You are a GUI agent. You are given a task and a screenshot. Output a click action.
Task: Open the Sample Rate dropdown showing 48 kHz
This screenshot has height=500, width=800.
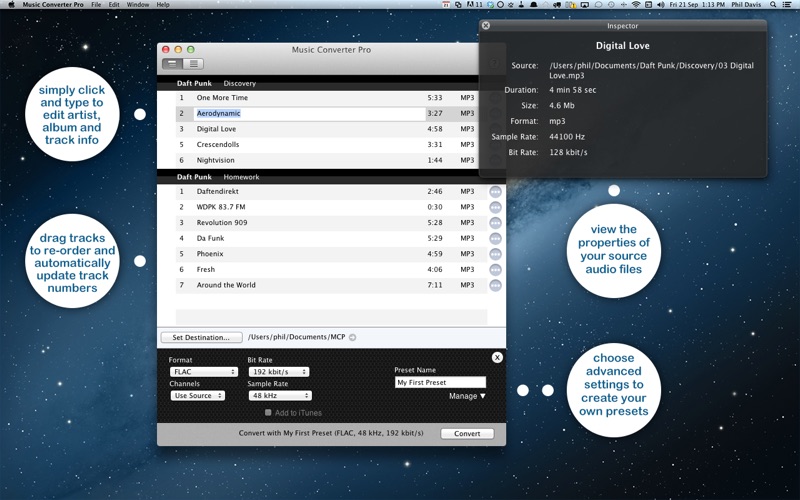(280, 396)
